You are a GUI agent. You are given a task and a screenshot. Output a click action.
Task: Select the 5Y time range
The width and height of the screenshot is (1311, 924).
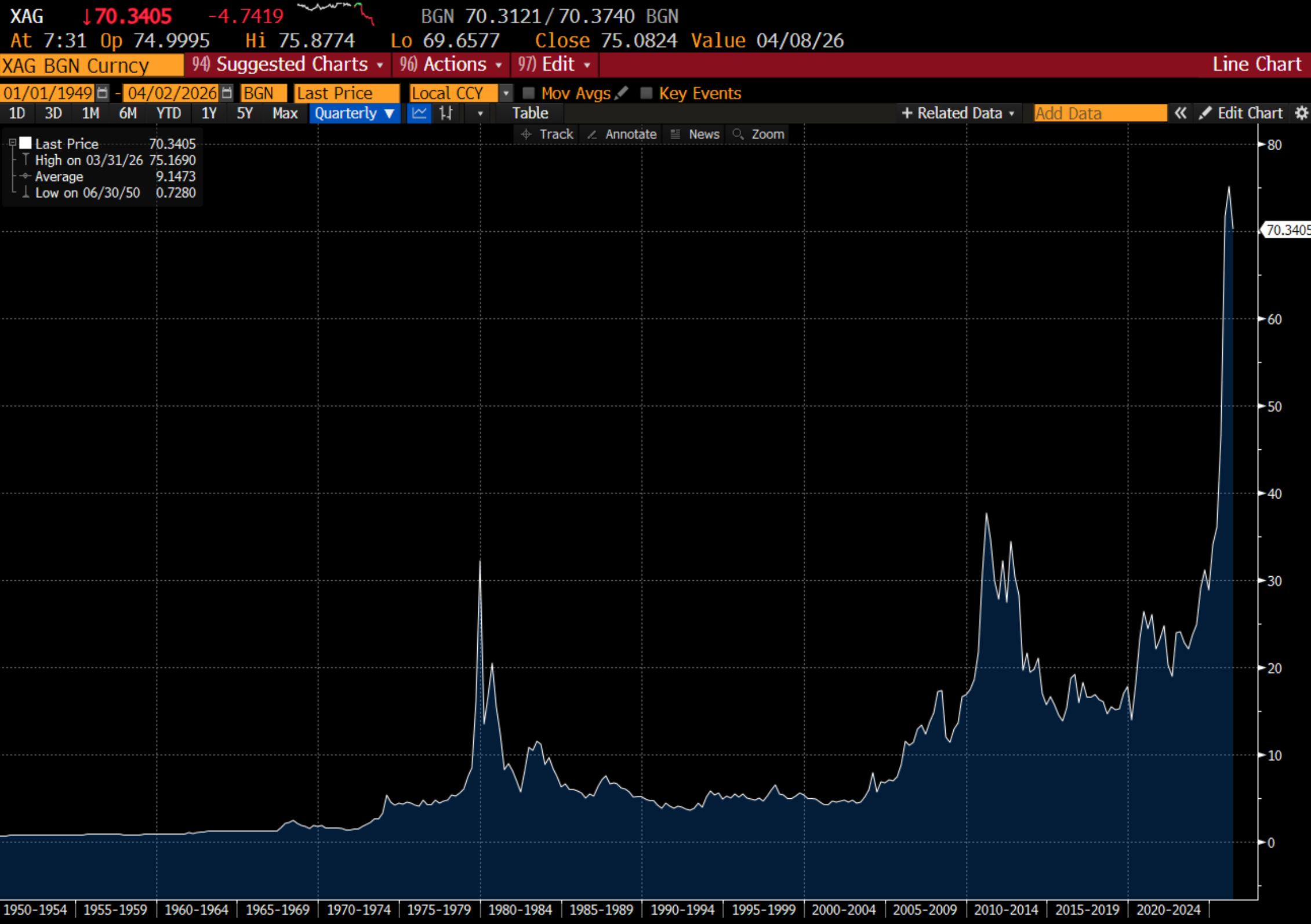[x=245, y=113]
